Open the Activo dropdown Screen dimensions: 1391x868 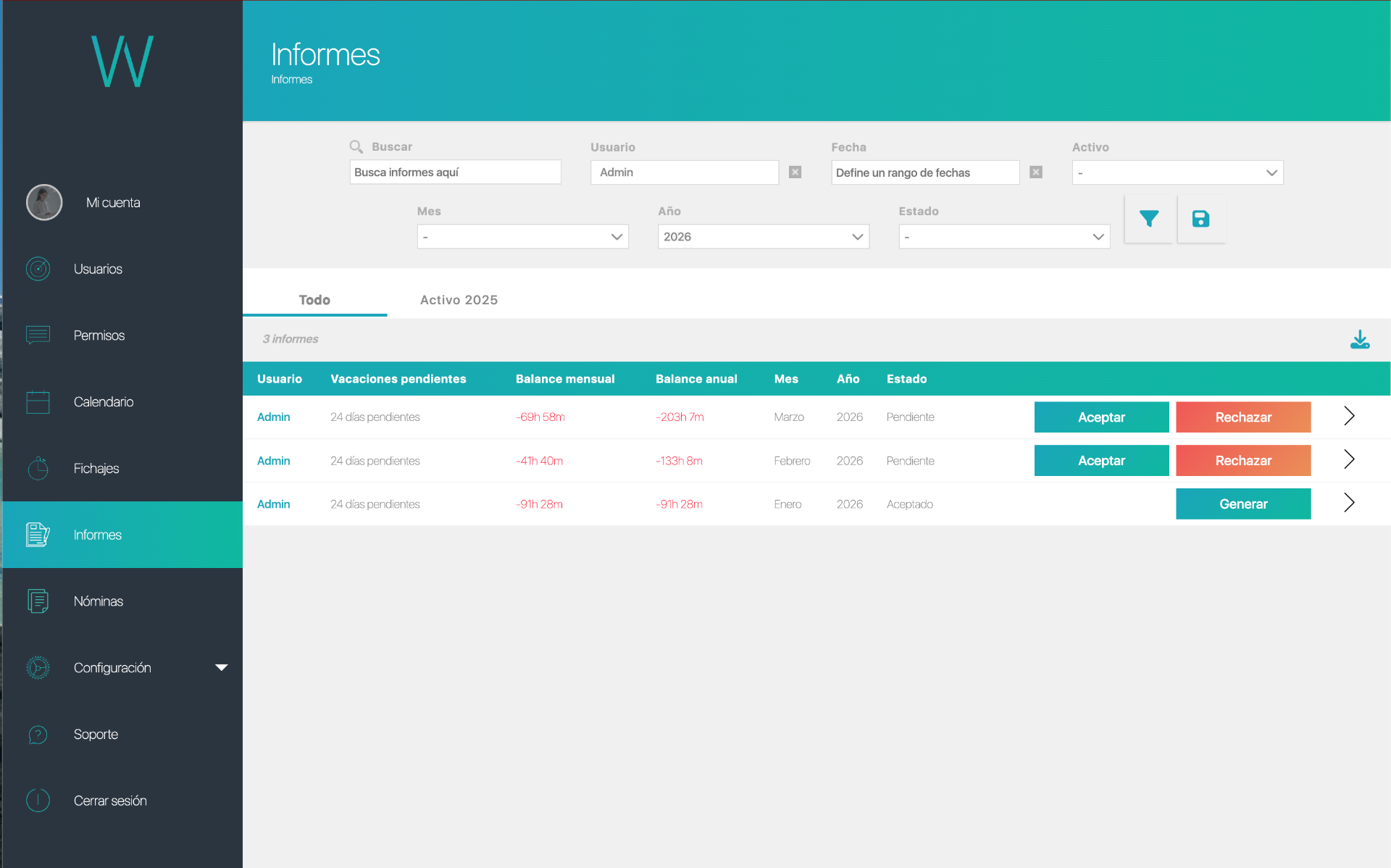pos(1178,172)
